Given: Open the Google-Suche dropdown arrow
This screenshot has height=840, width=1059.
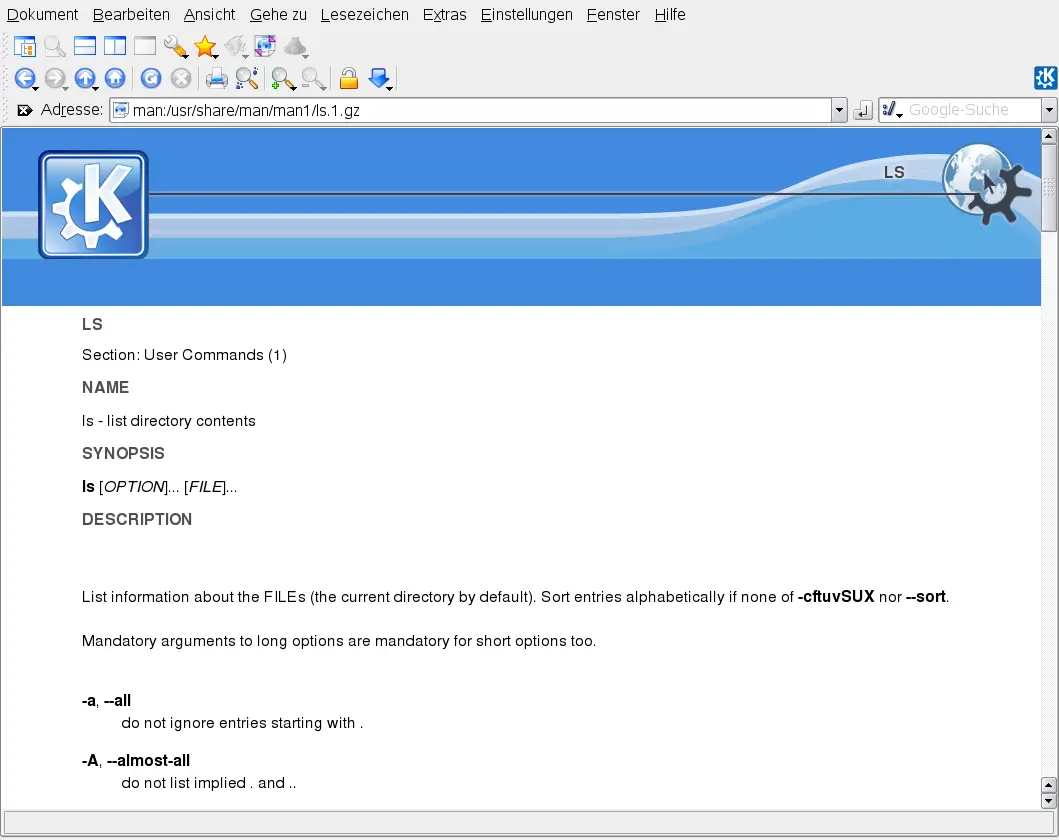Looking at the screenshot, I should point(1049,110).
